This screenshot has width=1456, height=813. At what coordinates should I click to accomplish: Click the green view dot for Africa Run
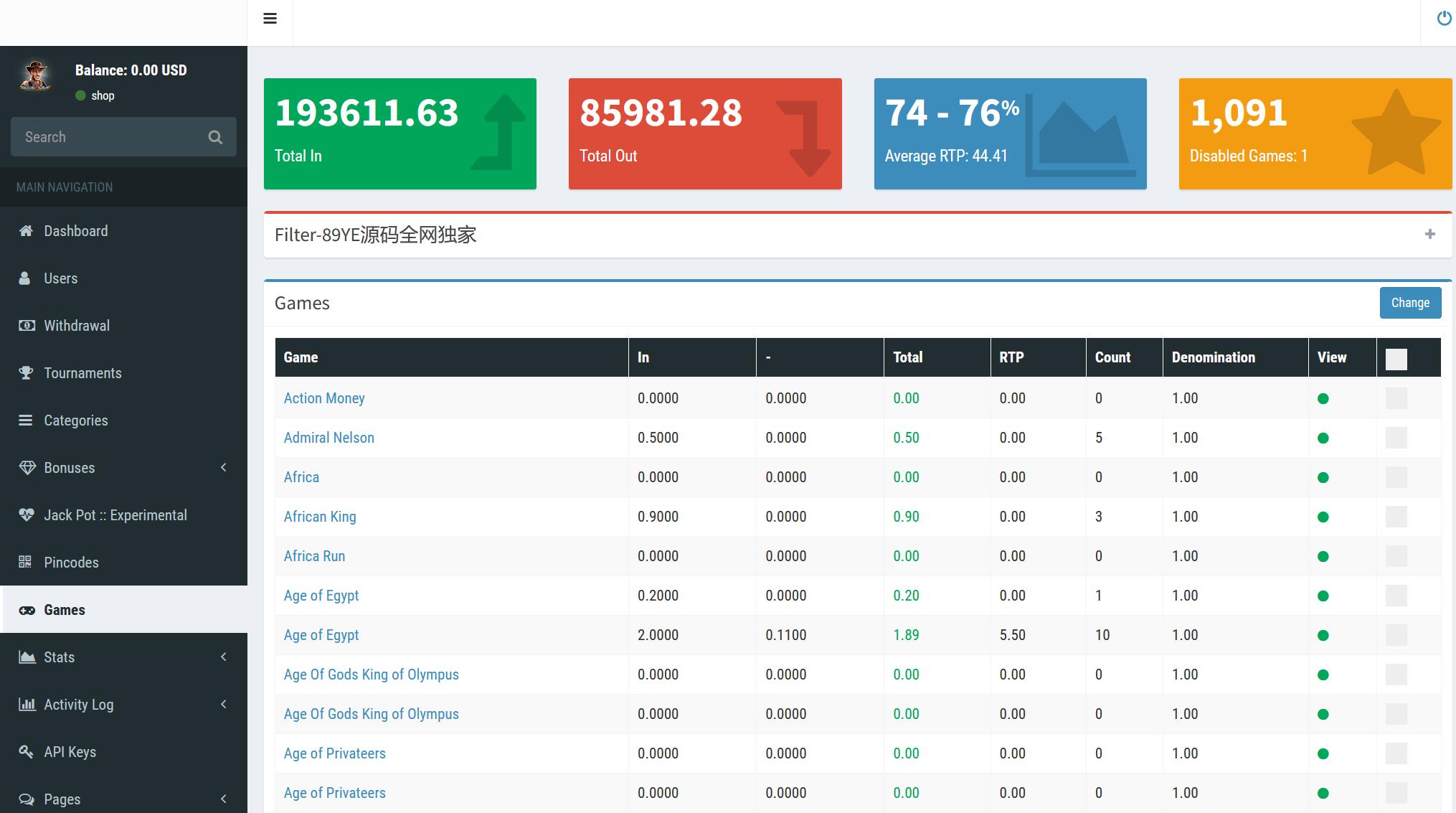pos(1323,557)
